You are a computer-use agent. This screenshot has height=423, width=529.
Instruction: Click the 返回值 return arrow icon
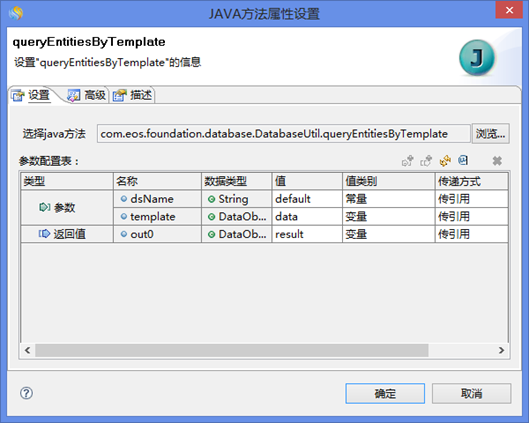click(44, 233)
